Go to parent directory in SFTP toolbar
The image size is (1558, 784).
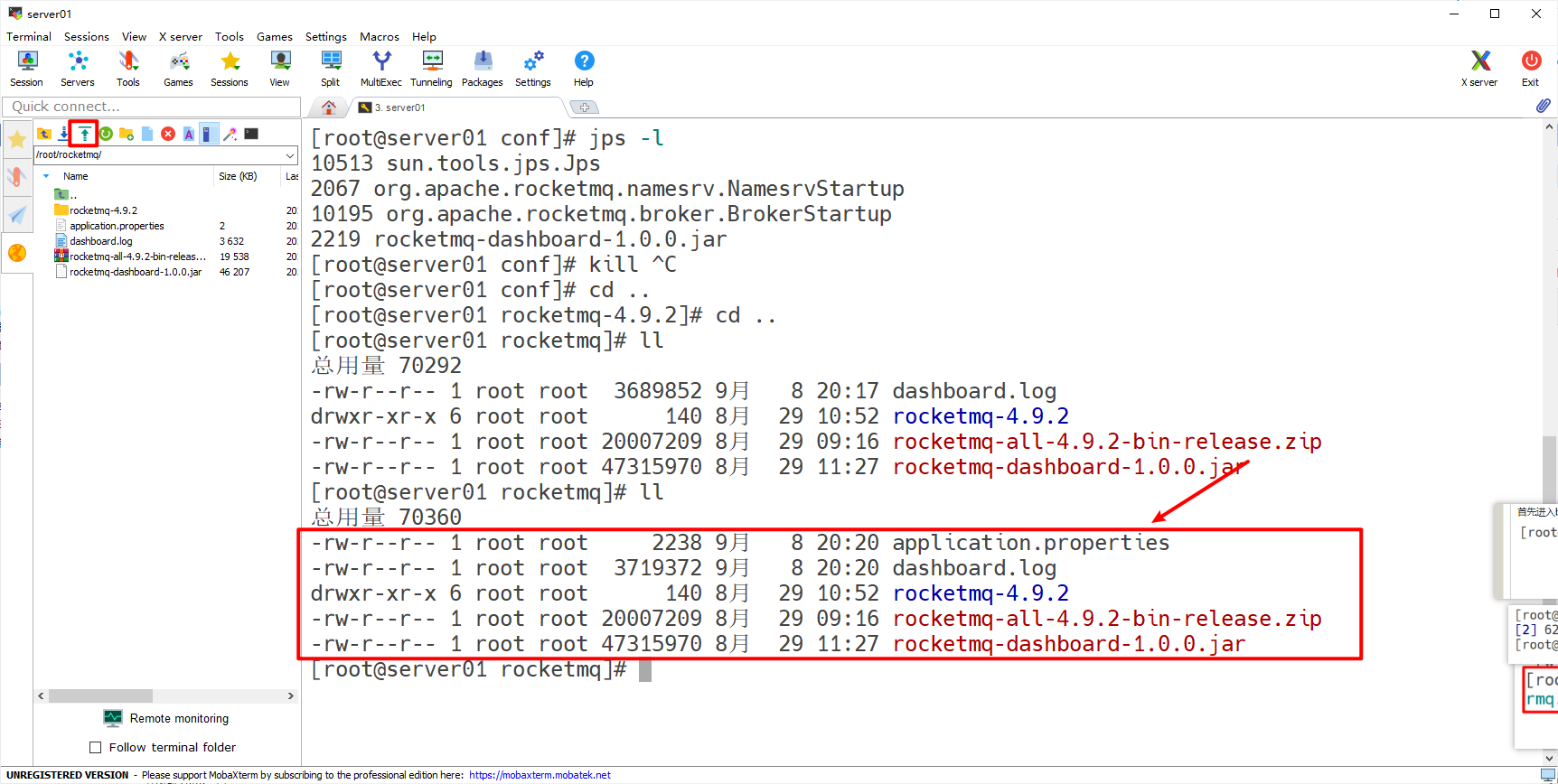[x=44, y=134]
